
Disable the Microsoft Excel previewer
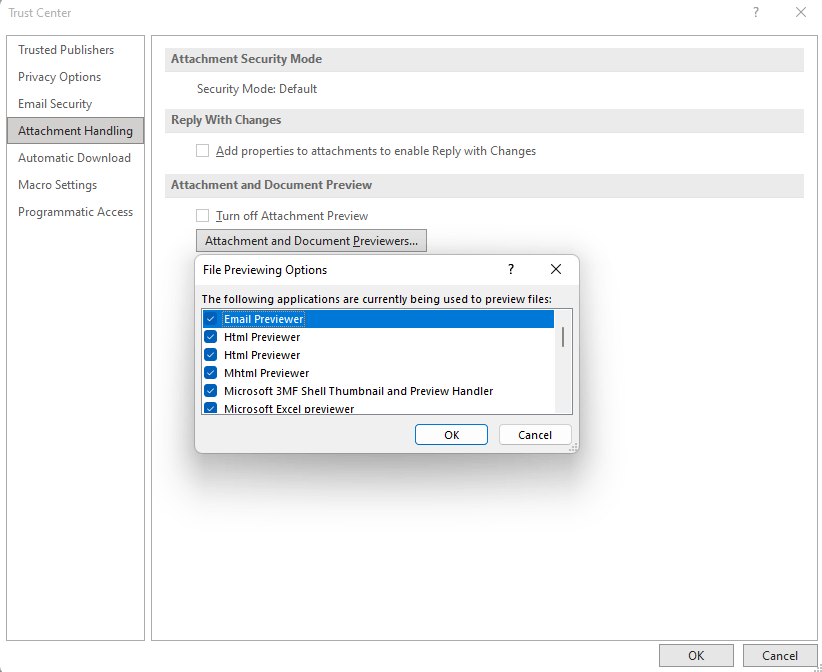[210, 408]
